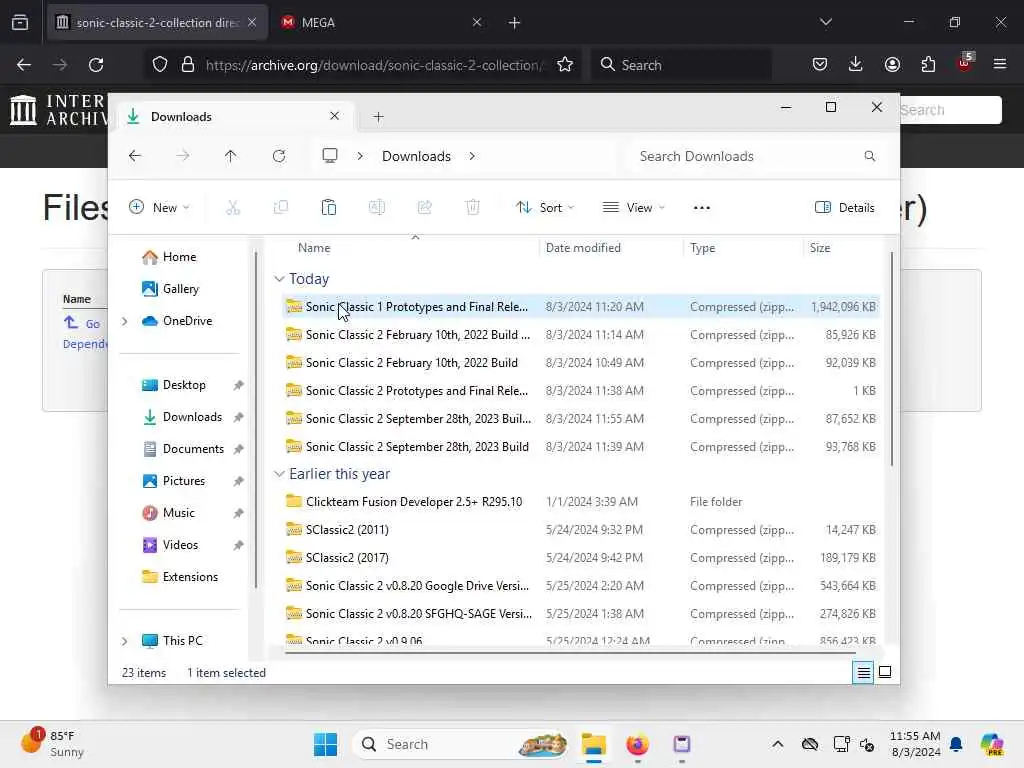Select Clickteam Fusion Developer 2.5+ folder
The height and width of the screenshot is (768, 1024).
tap(581, 502)
